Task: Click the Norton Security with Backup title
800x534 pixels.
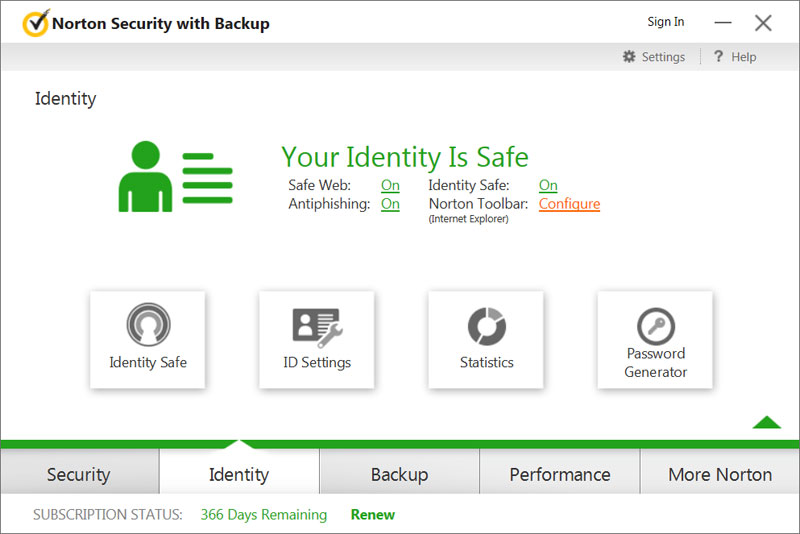Action: pos(161,23)
